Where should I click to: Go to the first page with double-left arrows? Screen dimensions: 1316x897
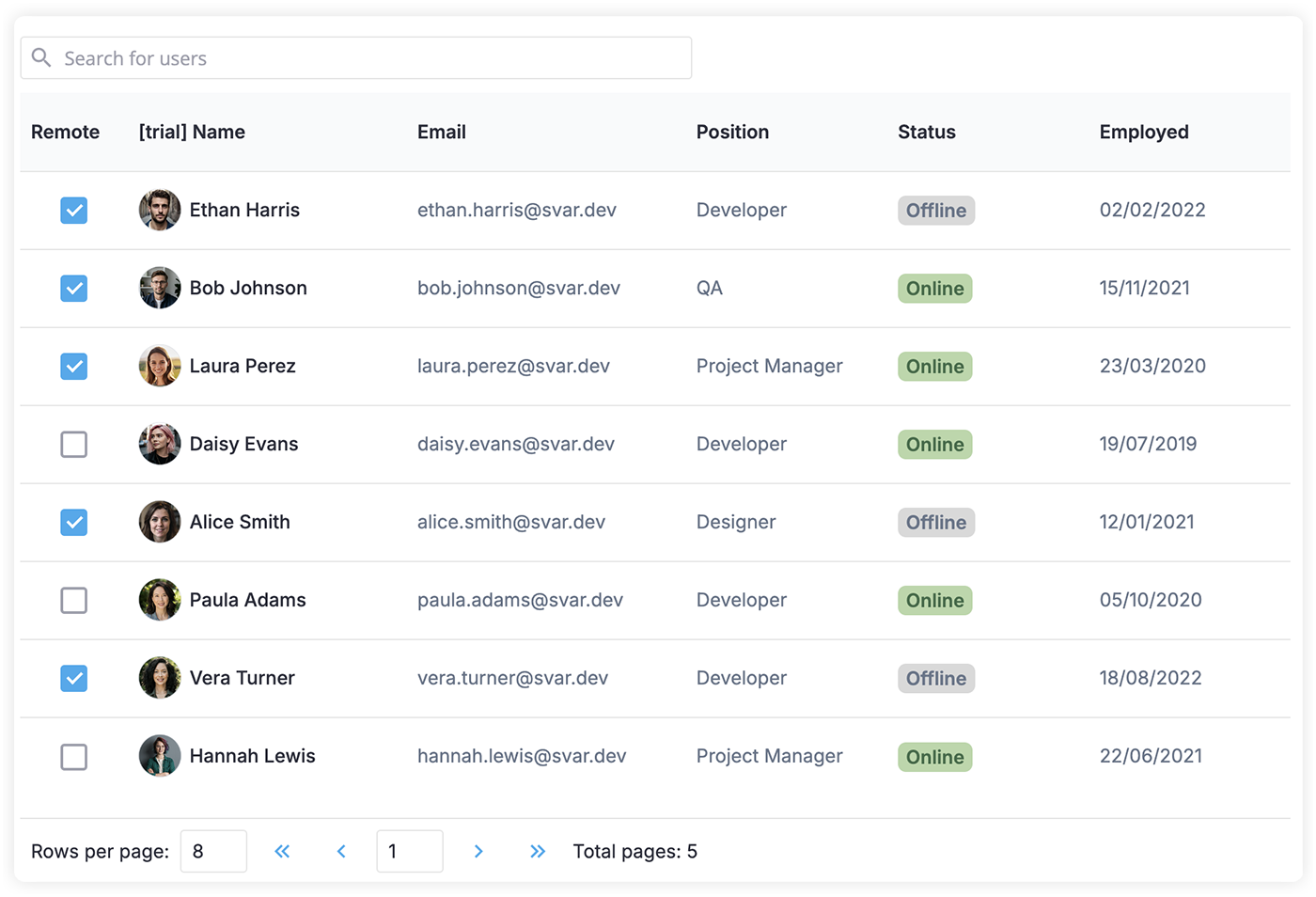tap(282, 851)
